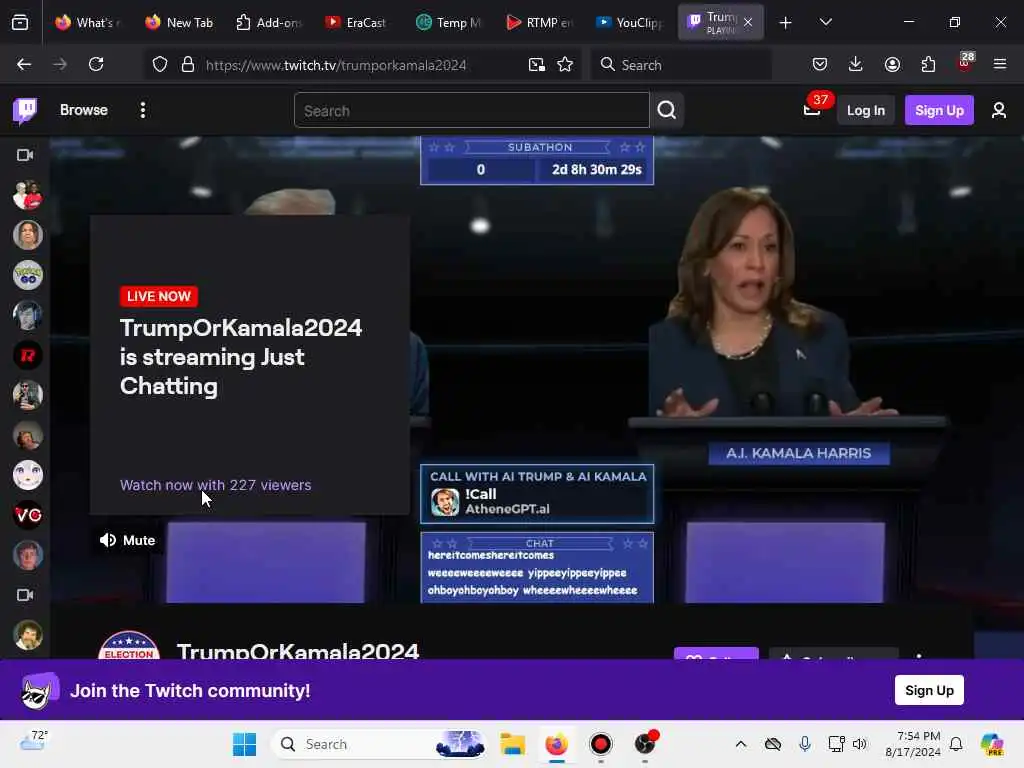Image resolution: width=1024 pixels, height=768 pixels.
Task: Click the Twitch search magnifier button
Action: [666, 110]
